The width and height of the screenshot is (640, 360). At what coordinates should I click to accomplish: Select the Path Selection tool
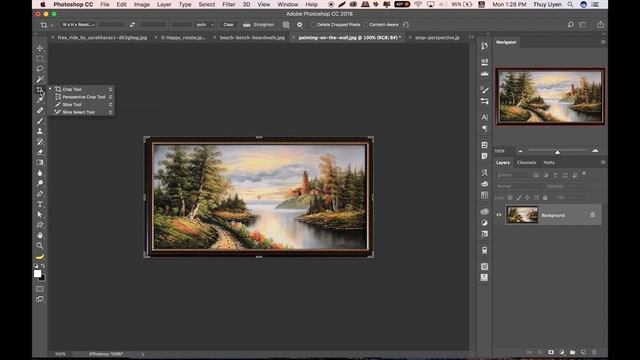pos(40,214)
